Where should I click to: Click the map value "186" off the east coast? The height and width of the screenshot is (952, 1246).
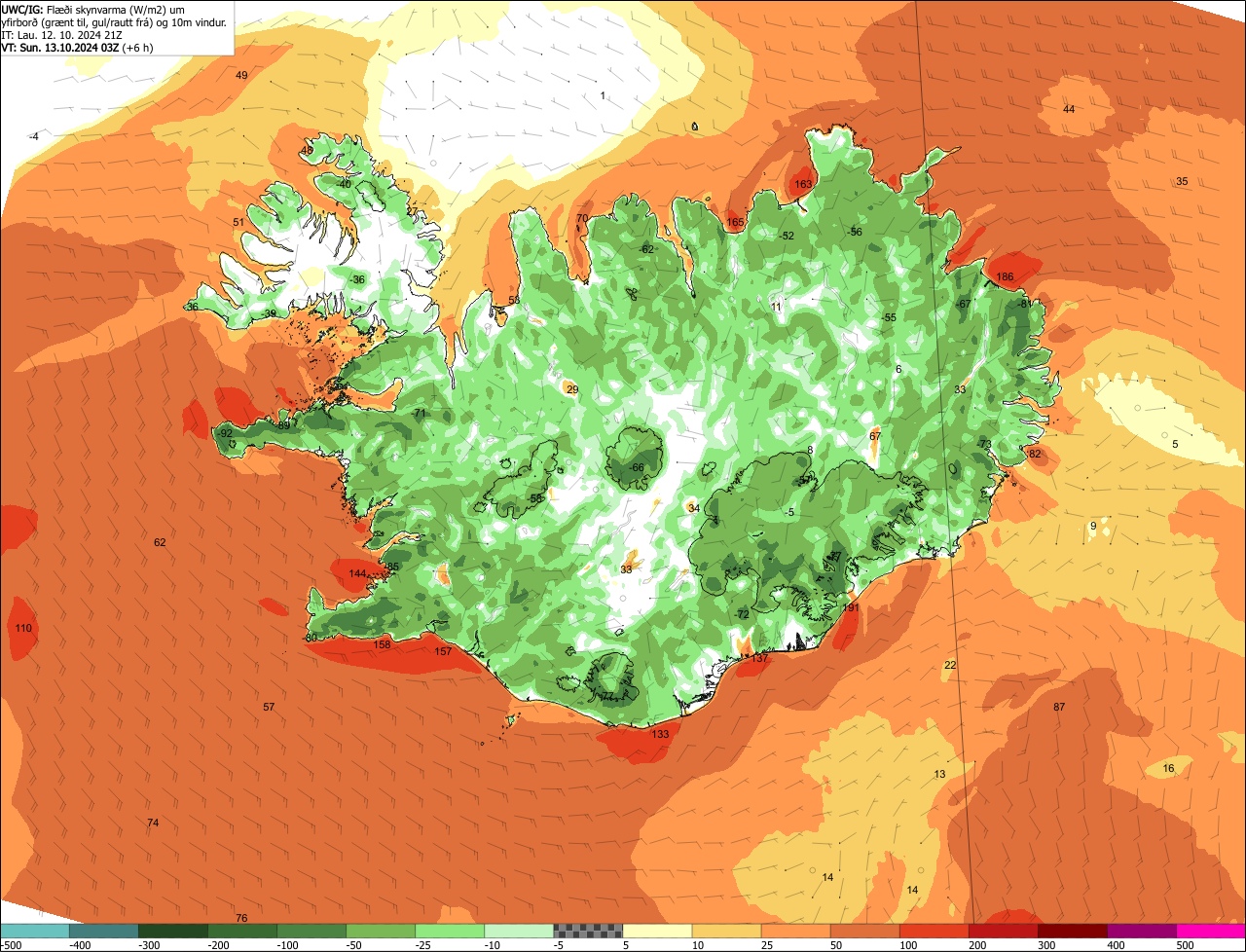tap(1005, 277)
